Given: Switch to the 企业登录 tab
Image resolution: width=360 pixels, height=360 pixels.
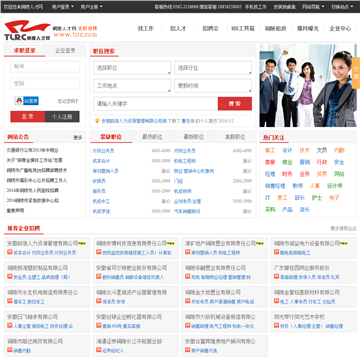Looking at the screenshot, I should pyautogui.click(x=65, y=51).
